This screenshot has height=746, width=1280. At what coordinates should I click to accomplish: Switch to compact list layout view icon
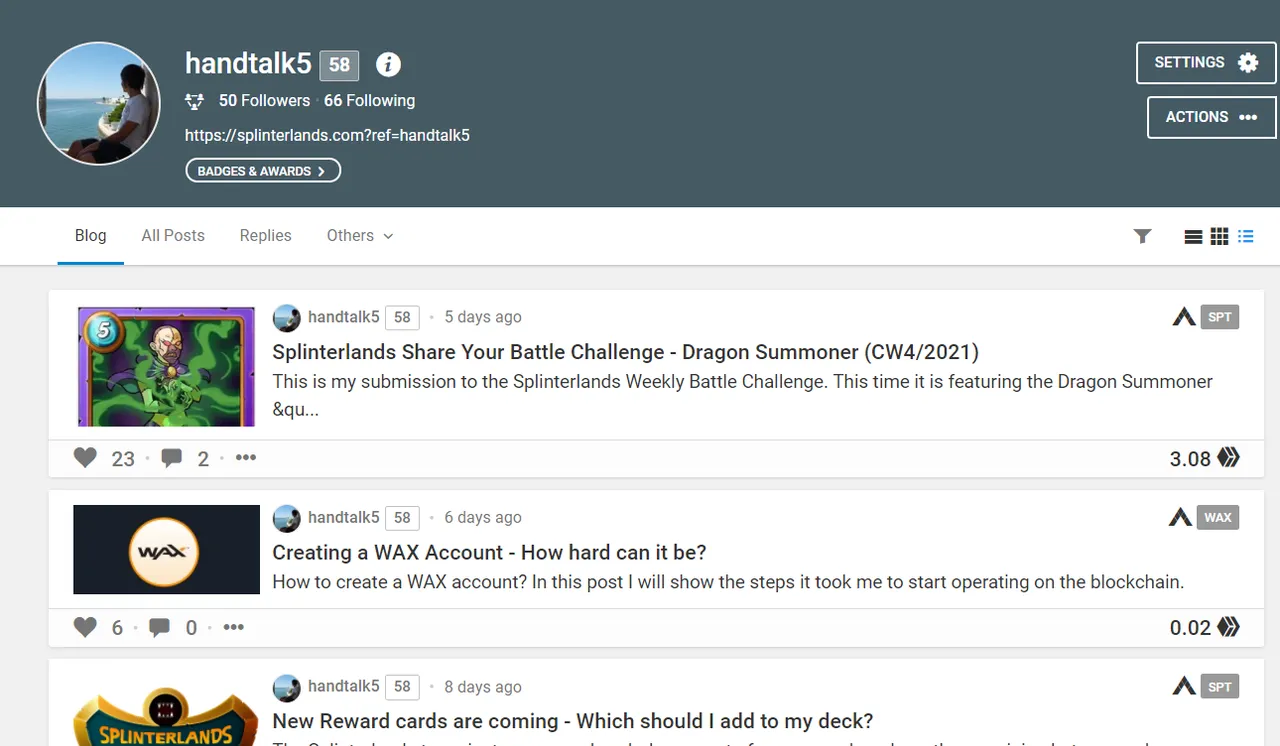(1245, 237)
